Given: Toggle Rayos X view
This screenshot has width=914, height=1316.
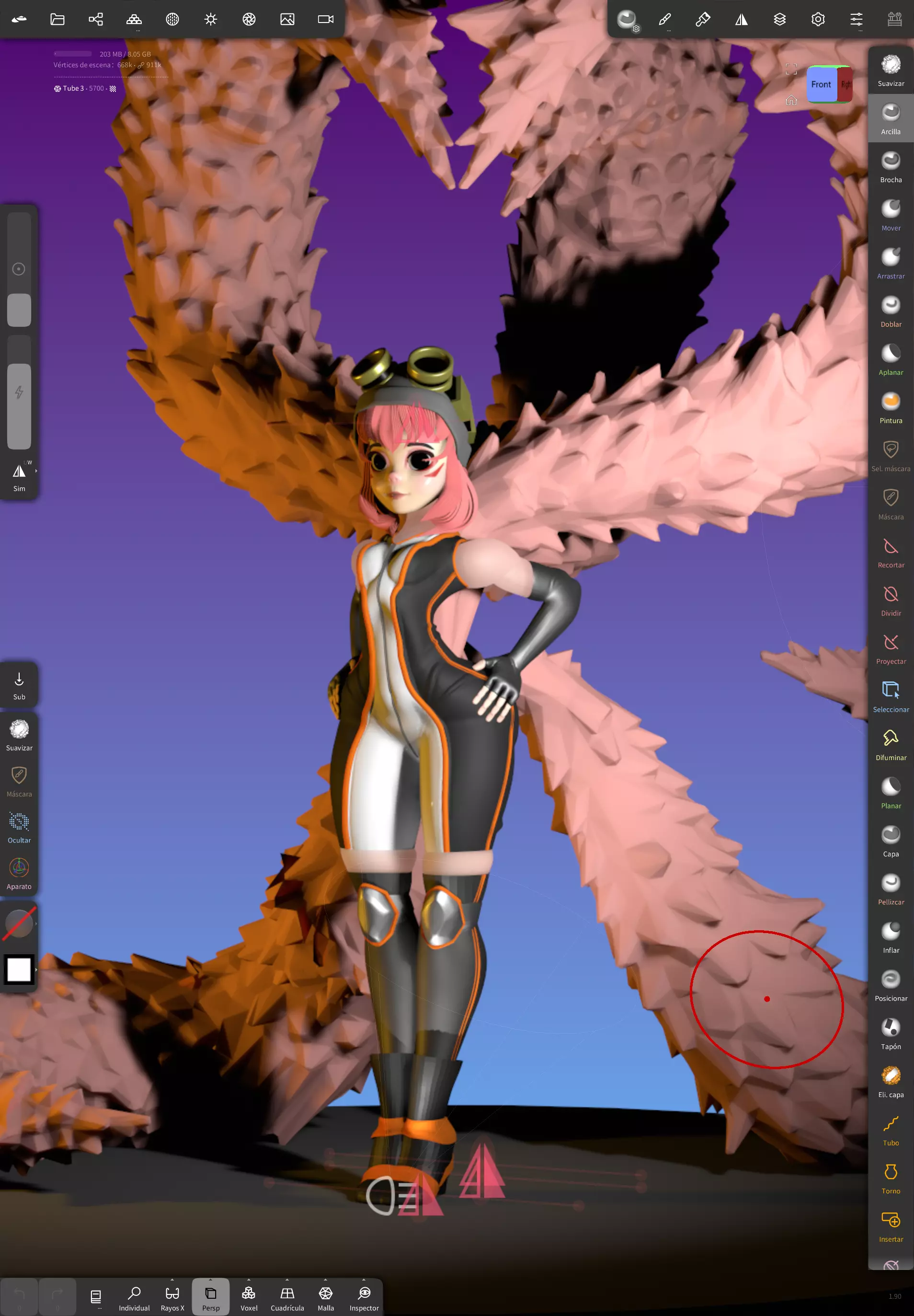Looking at the screenshot, I should coord(172,1297).
